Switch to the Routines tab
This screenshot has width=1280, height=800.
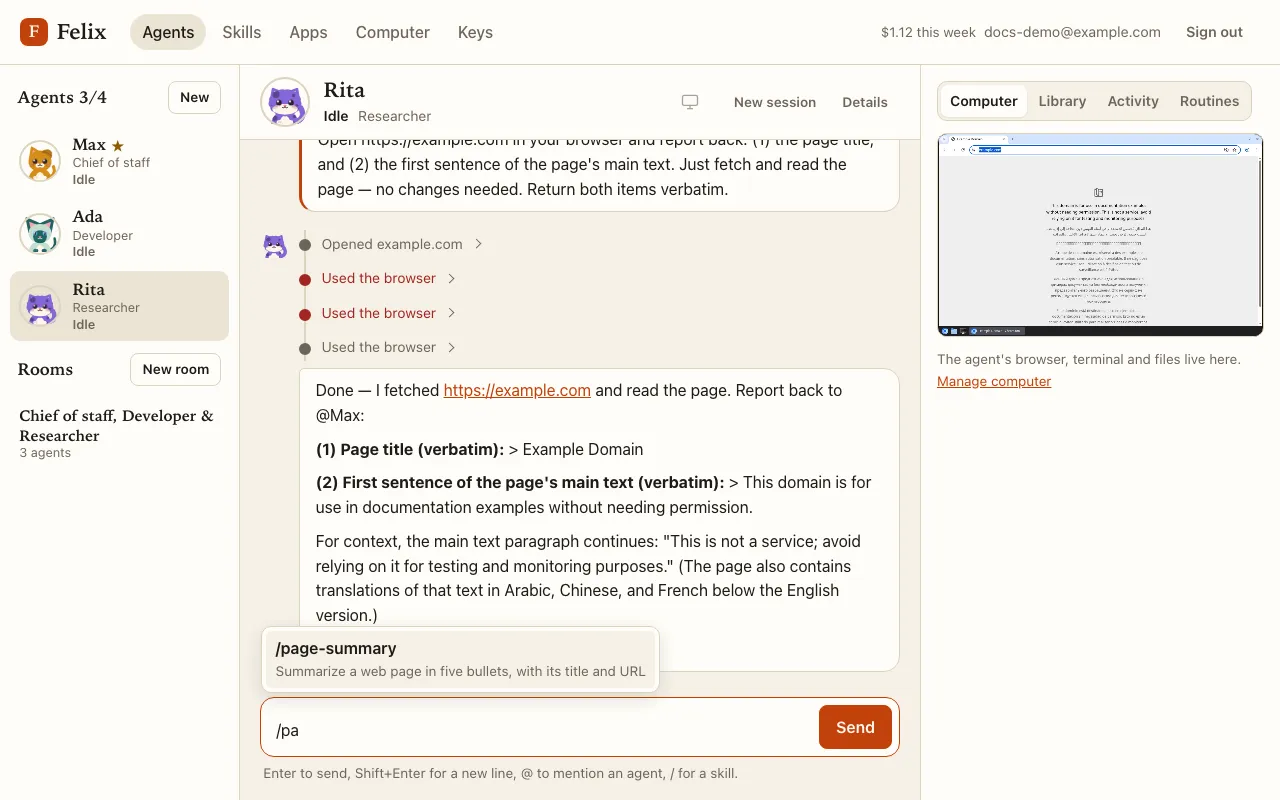pyautogui.click(x=1209, y=101)
